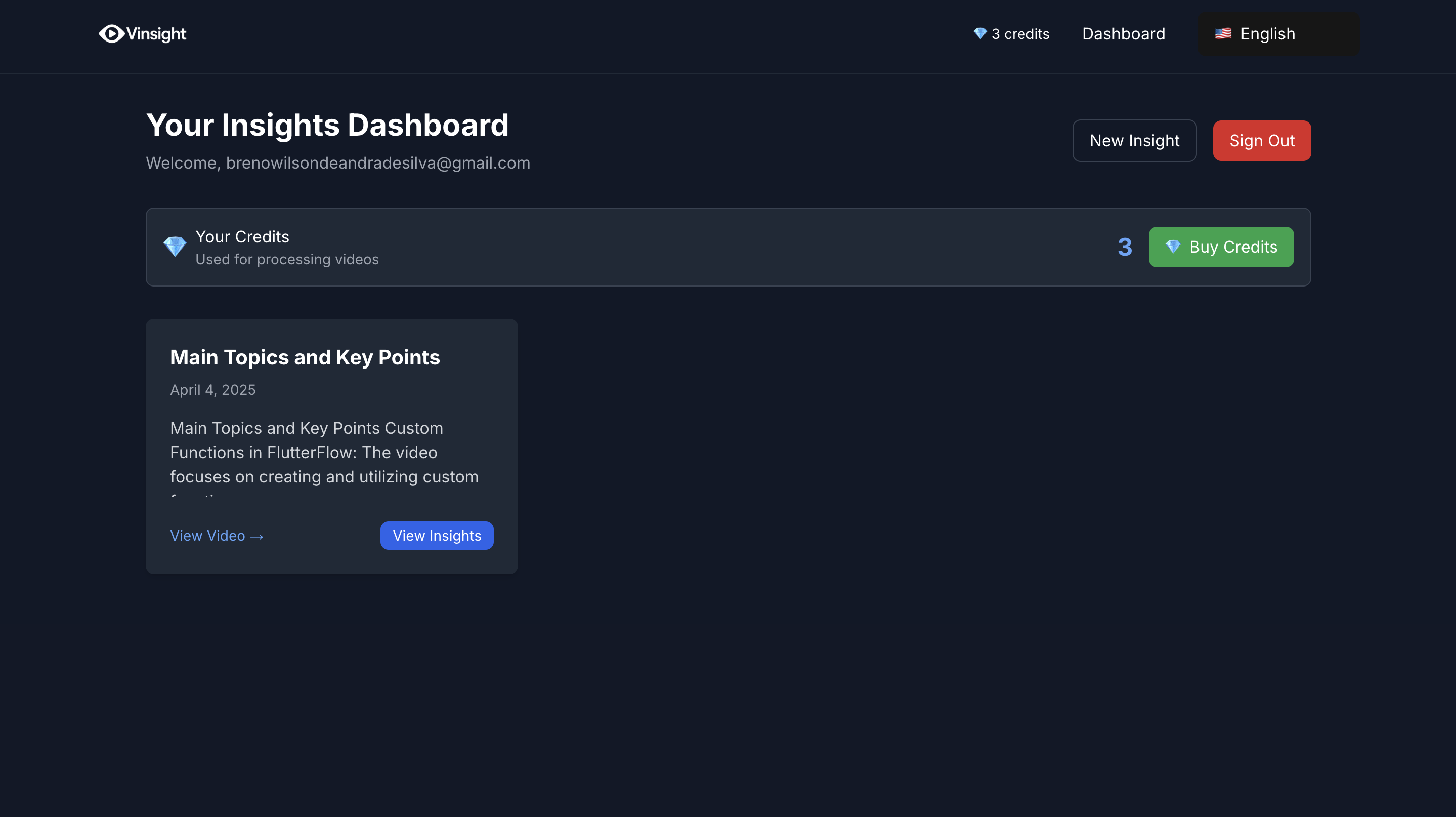
Task: Click the Your Credits heading
Action: 242,237
